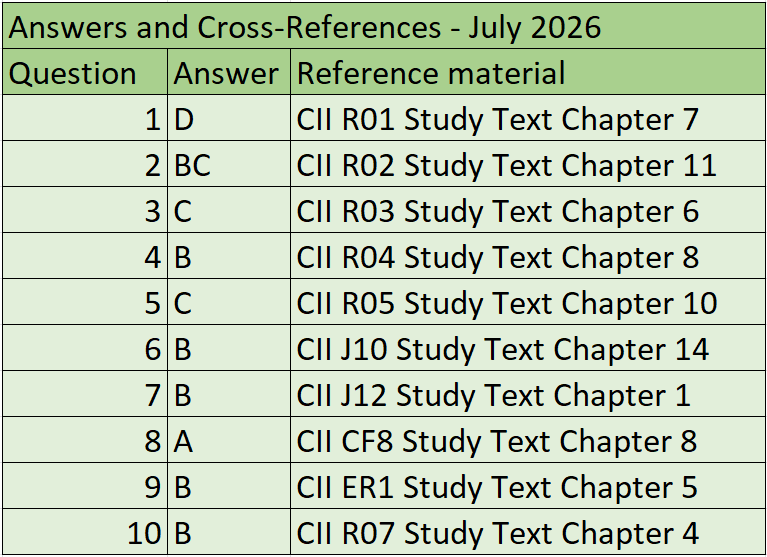
Task: Select the question number 6 cell
Action: (x=85, y=348)
